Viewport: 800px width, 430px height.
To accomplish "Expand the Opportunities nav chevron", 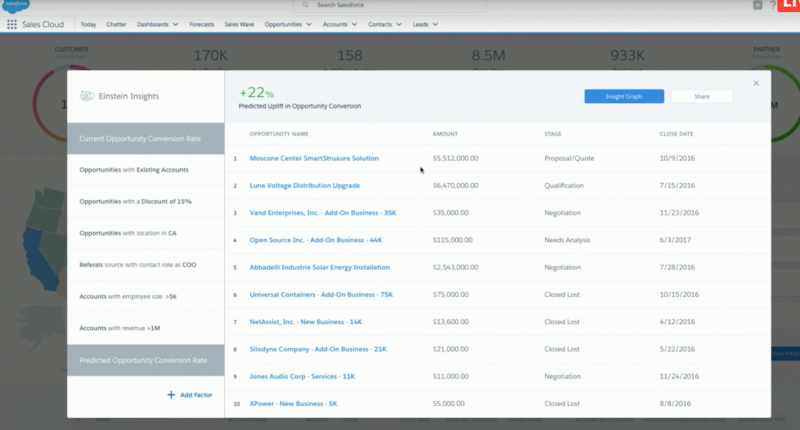I will (309, 24).
